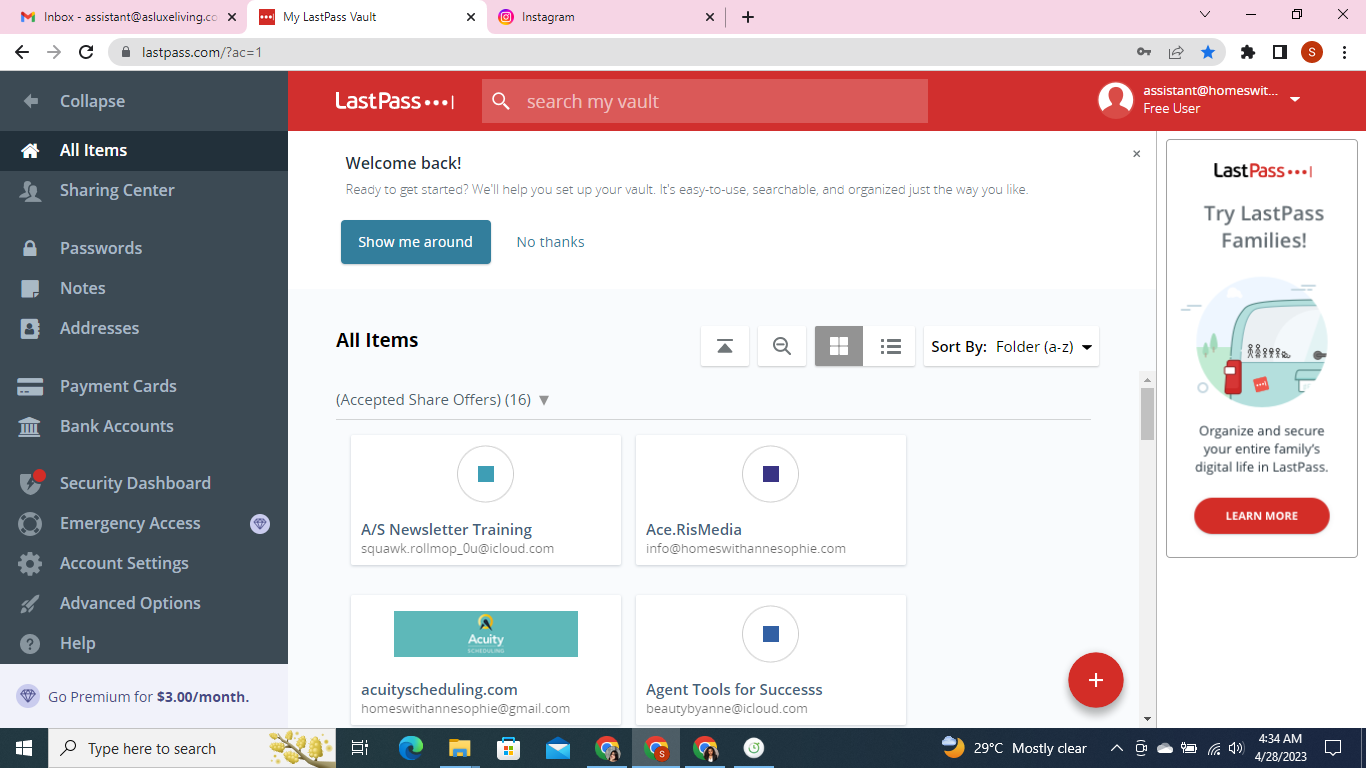The width and height of the screenshot is (1366, 768).
Task: Open Bank Accounts section
Action: pyautogui.click(x=144, y=426)
